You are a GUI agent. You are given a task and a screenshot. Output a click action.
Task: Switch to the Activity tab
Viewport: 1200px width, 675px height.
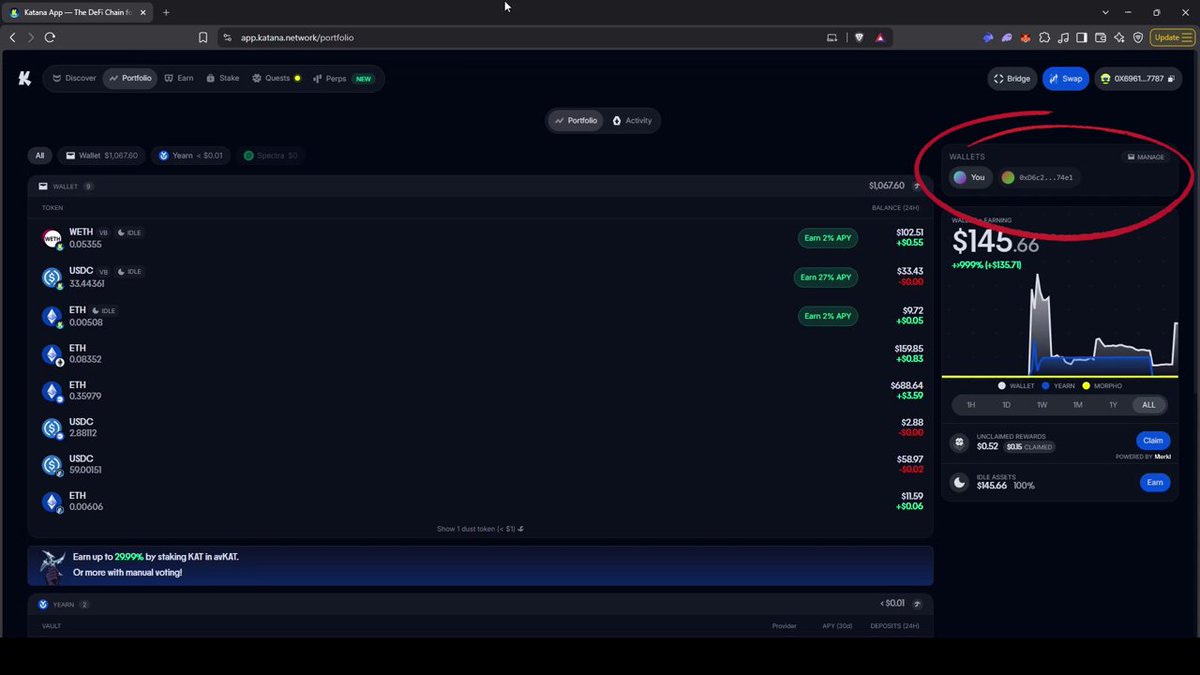632,121
